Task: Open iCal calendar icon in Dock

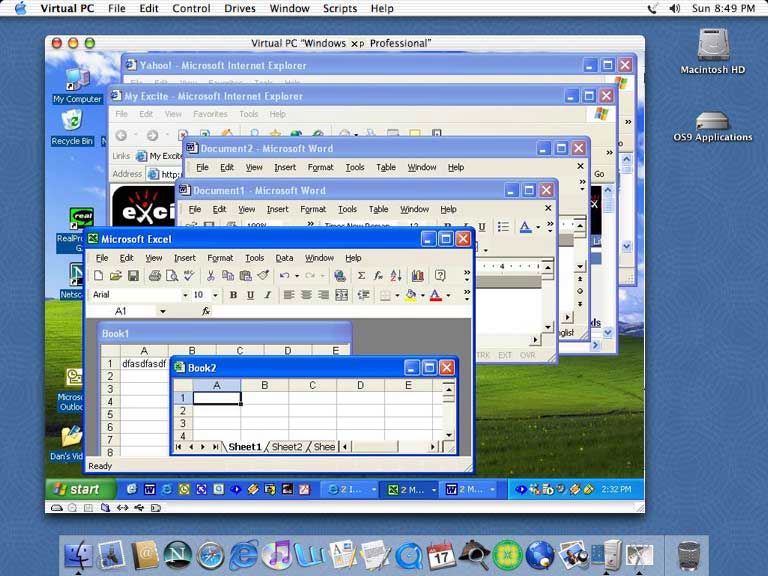Action: click(441, 555)
